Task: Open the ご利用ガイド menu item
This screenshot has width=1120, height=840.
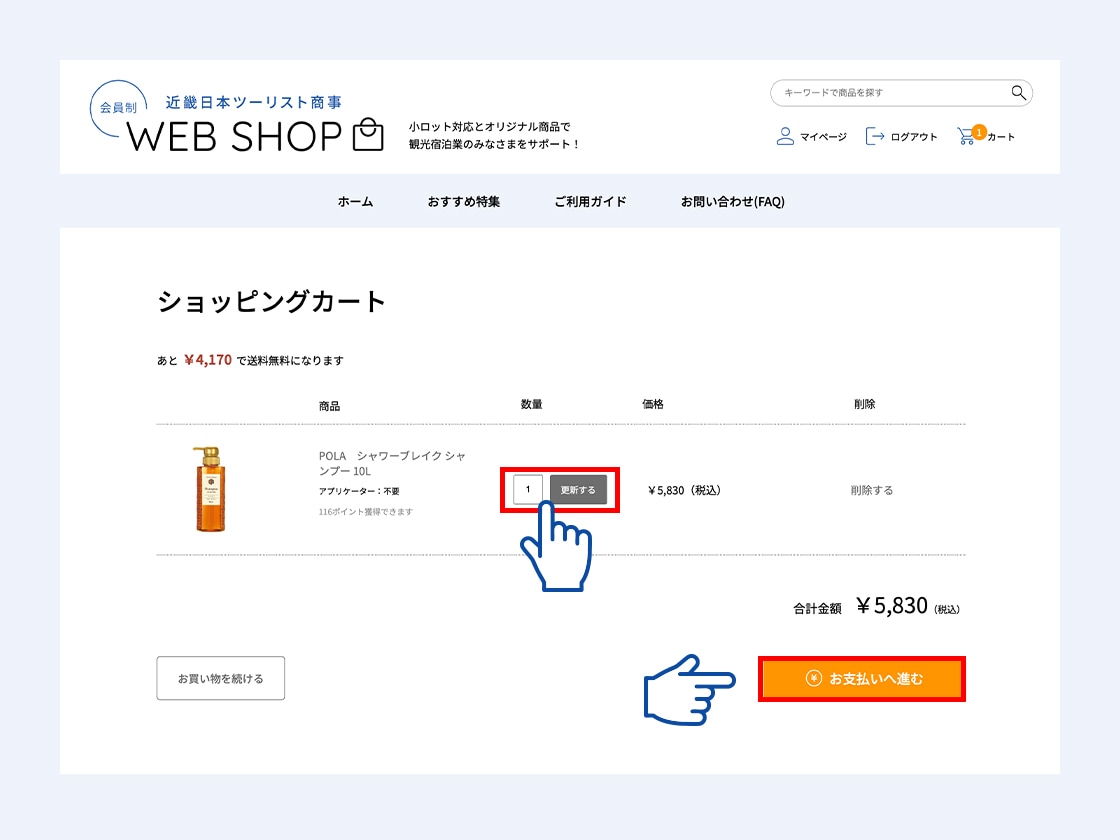Action: pyautogui.click(x=590, y=201)
